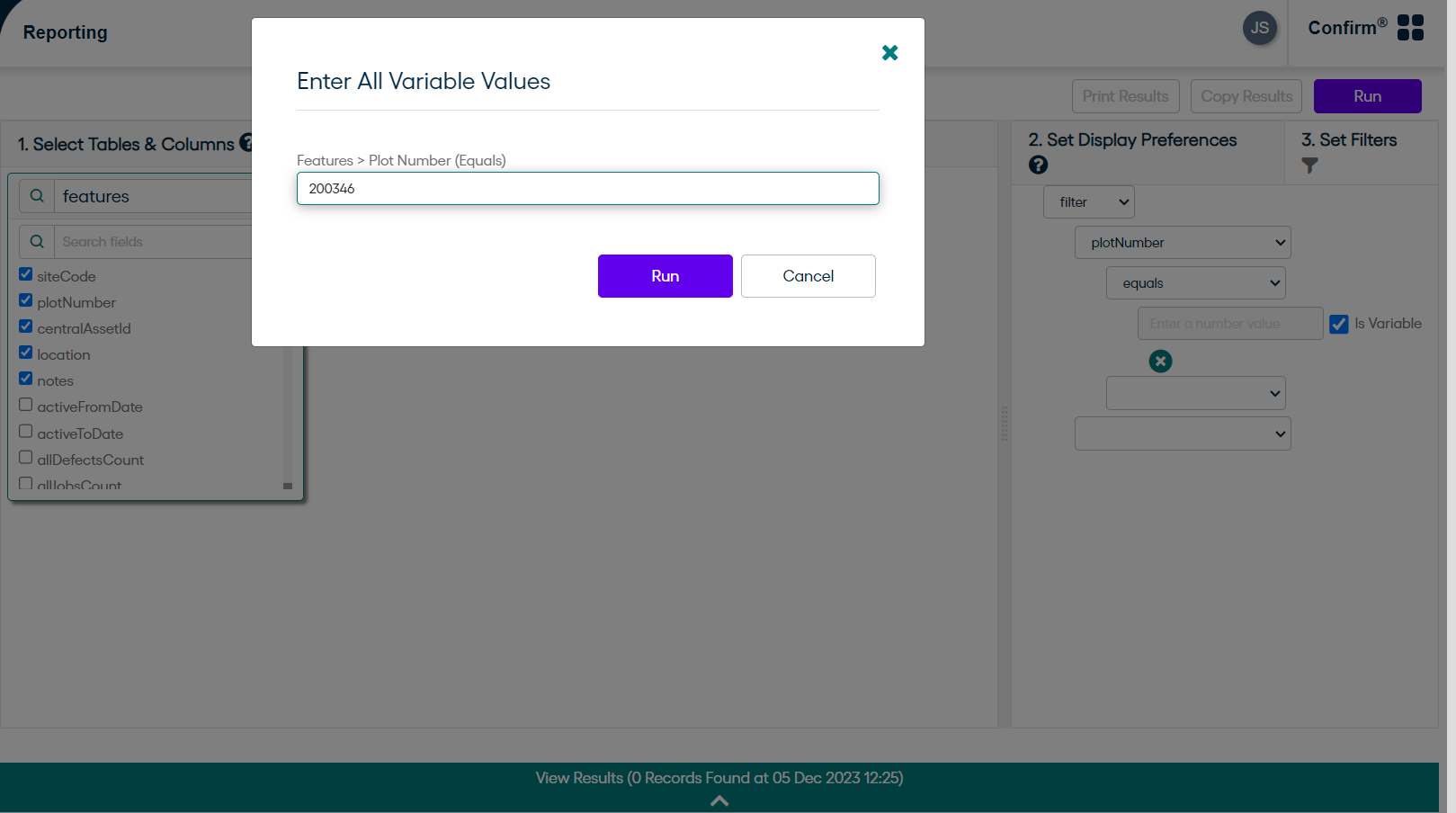The image size is (1456, 813).
Task: Enable the activeFromDate column
Action: [25, 405]
